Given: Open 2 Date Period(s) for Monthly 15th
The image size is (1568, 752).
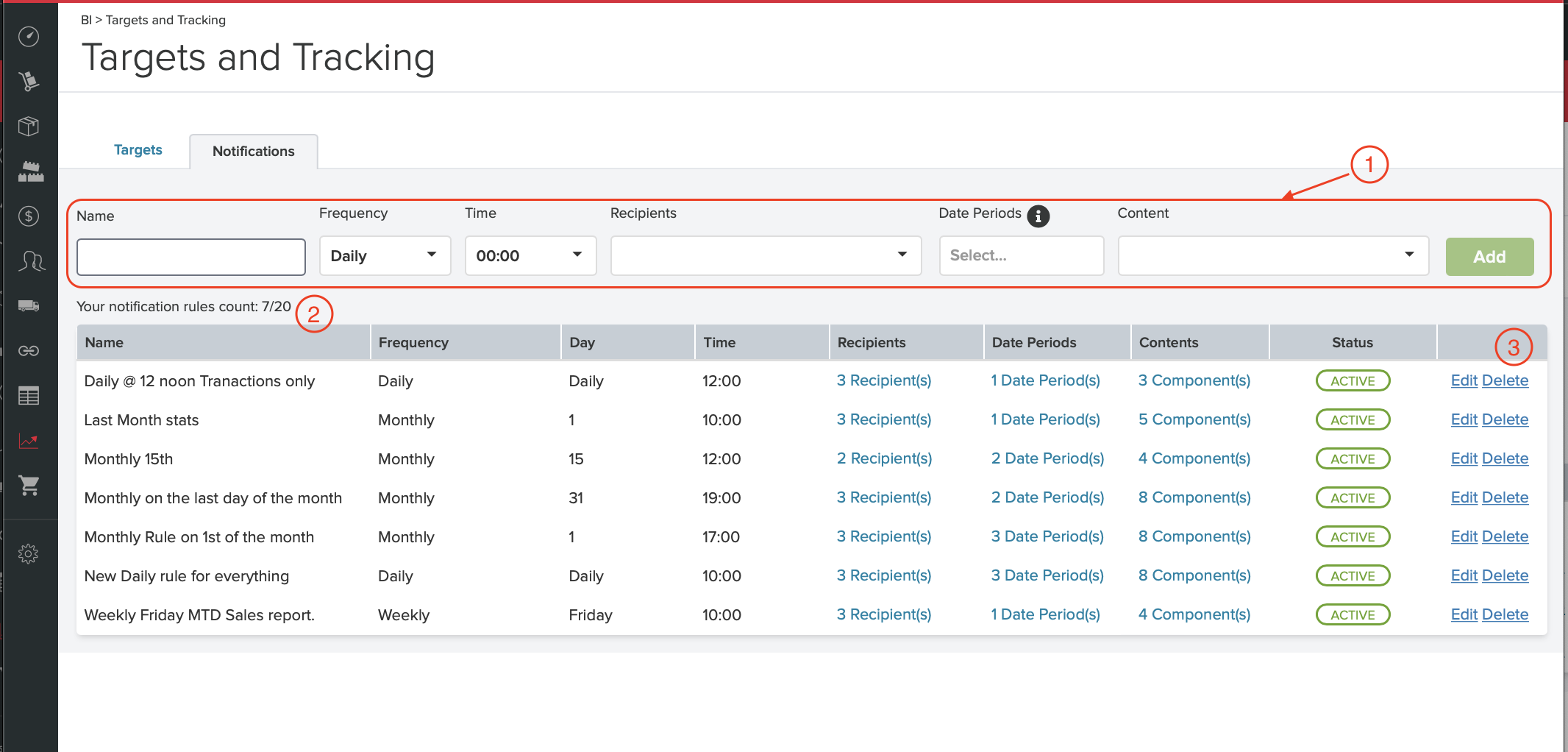Looking at the screenshot, I should click(x=1047, y=458).
